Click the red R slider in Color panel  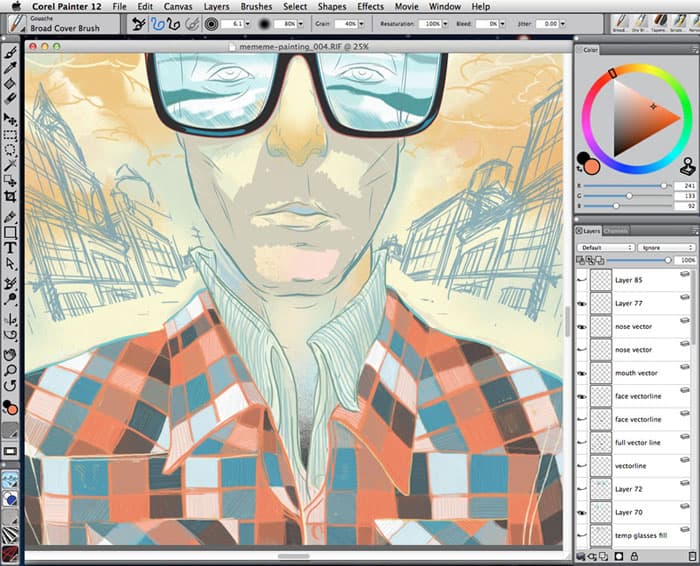coord(627,186)
